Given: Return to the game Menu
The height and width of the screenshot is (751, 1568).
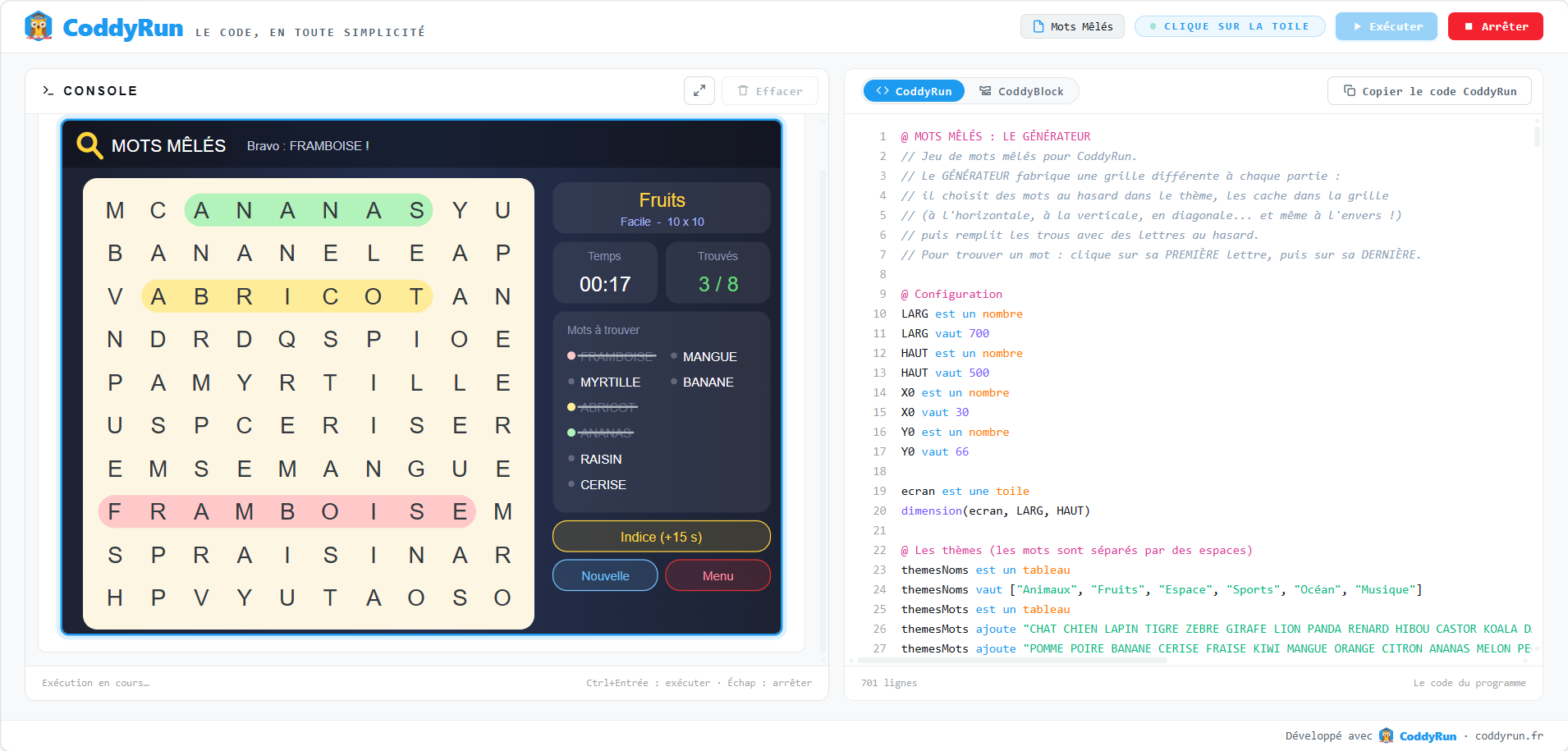Looking at the screenshot, I should [718, 575].
